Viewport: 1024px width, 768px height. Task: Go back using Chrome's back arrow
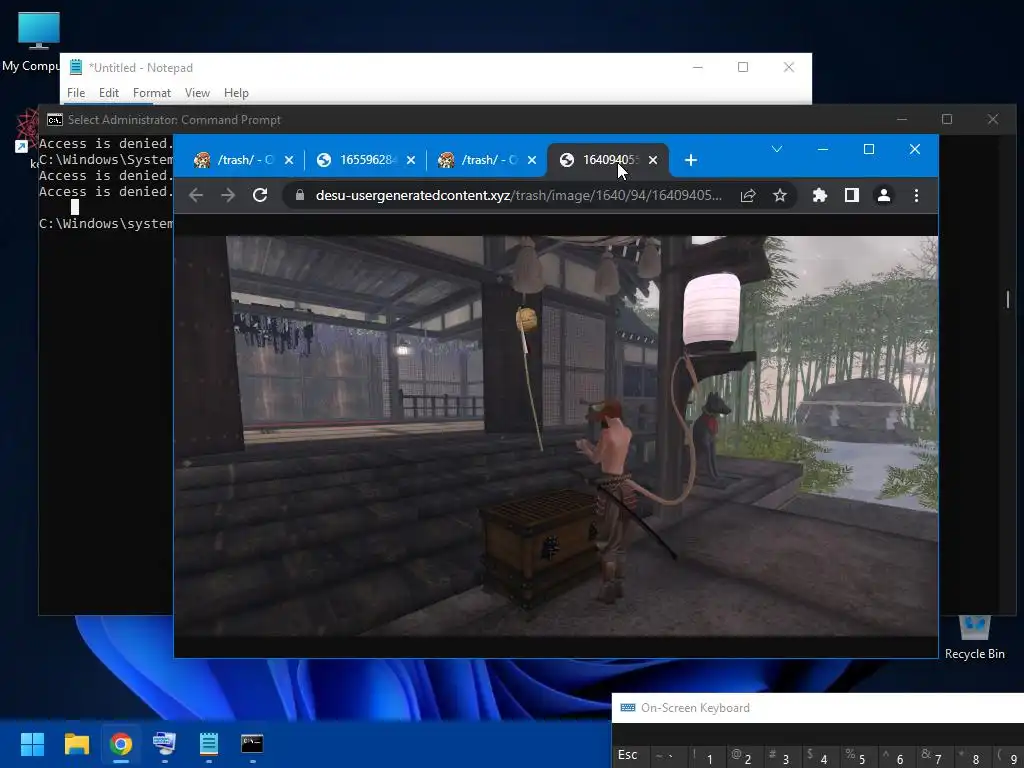[x=196, y=195]
